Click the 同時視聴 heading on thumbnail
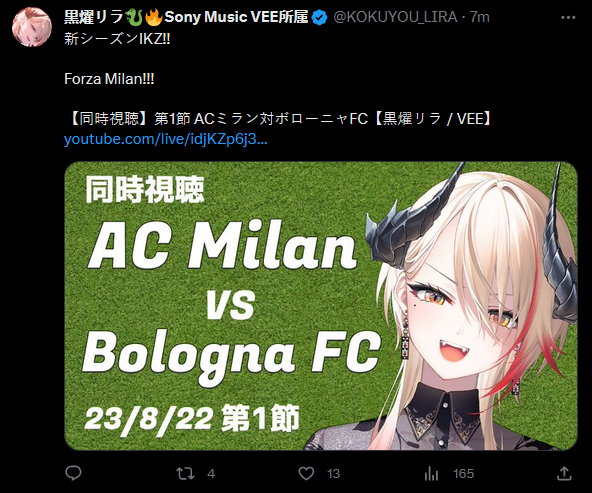The width and height of the screenshot is (592, 493). [x=145, y=189]
